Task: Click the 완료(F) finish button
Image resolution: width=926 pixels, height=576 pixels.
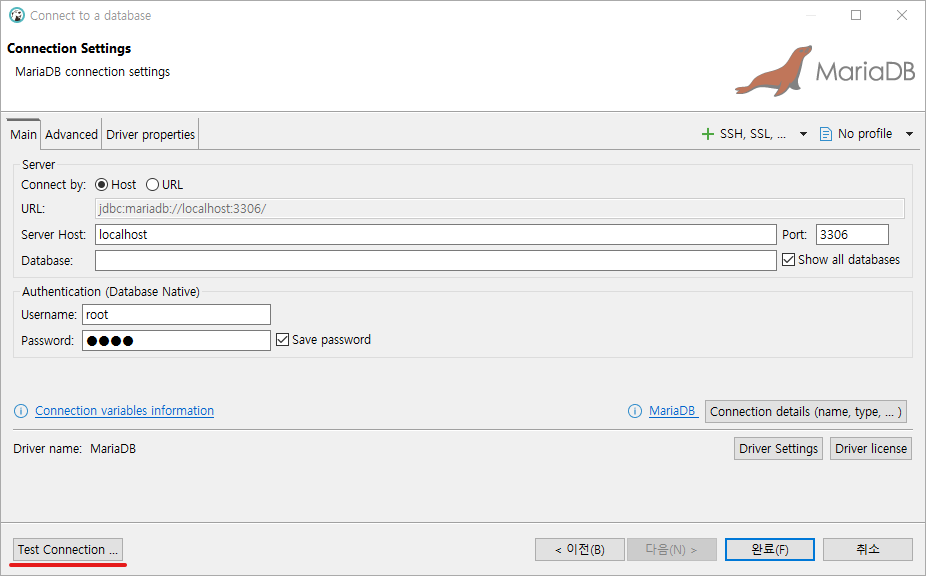Action: (770, 549)
